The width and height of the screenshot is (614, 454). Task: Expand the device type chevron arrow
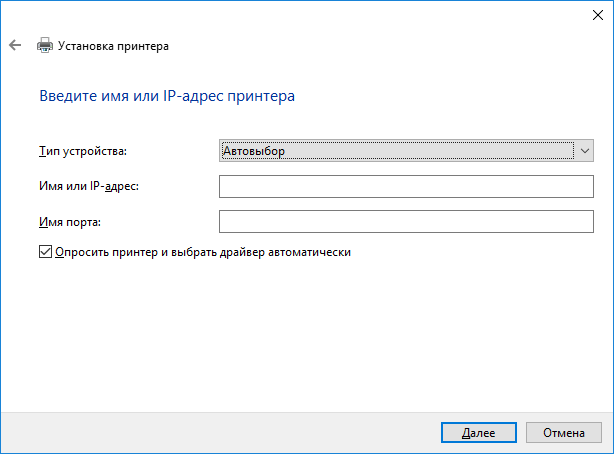coord(585,151)
